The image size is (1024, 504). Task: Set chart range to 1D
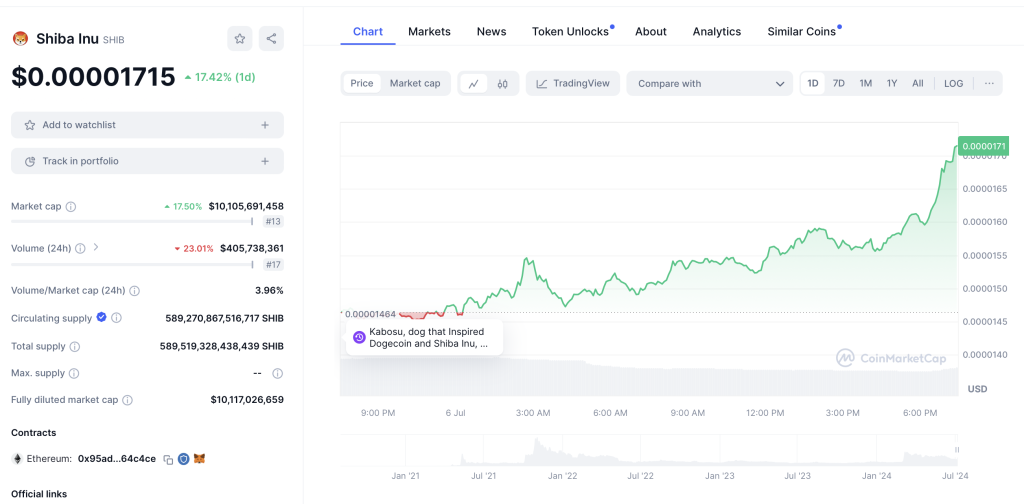812,84
